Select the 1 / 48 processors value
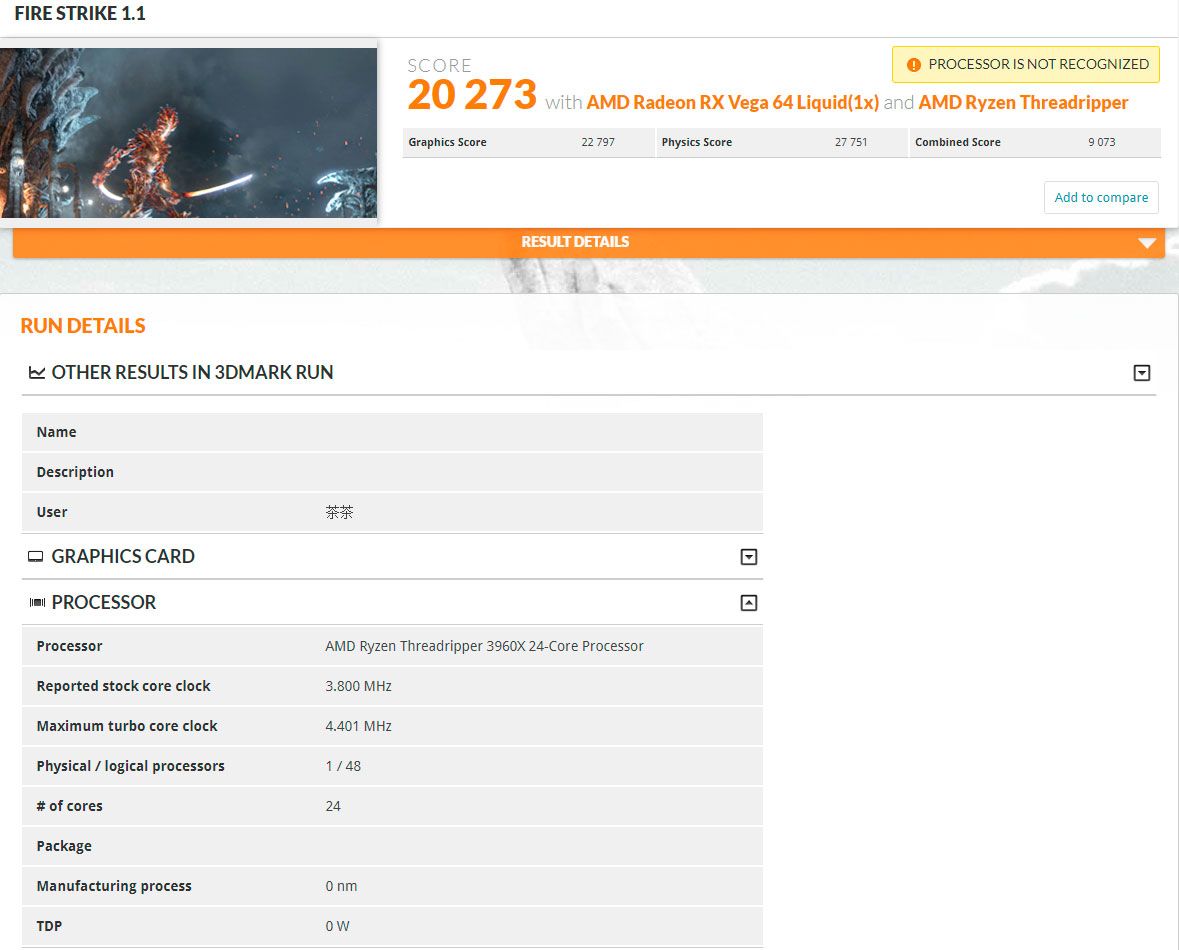 tap(343, 766)
